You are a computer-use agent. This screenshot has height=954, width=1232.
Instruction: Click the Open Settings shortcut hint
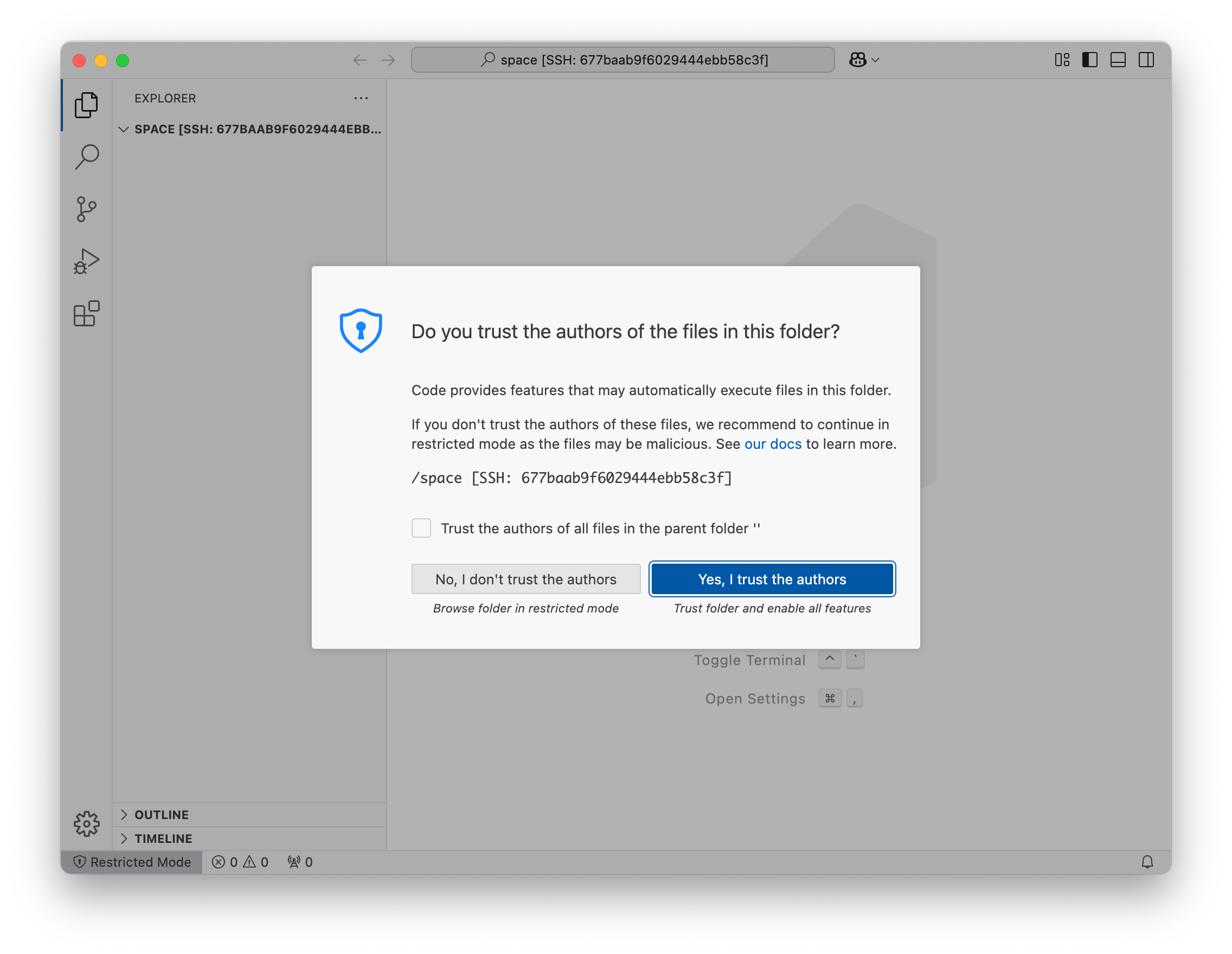point(784,699)
